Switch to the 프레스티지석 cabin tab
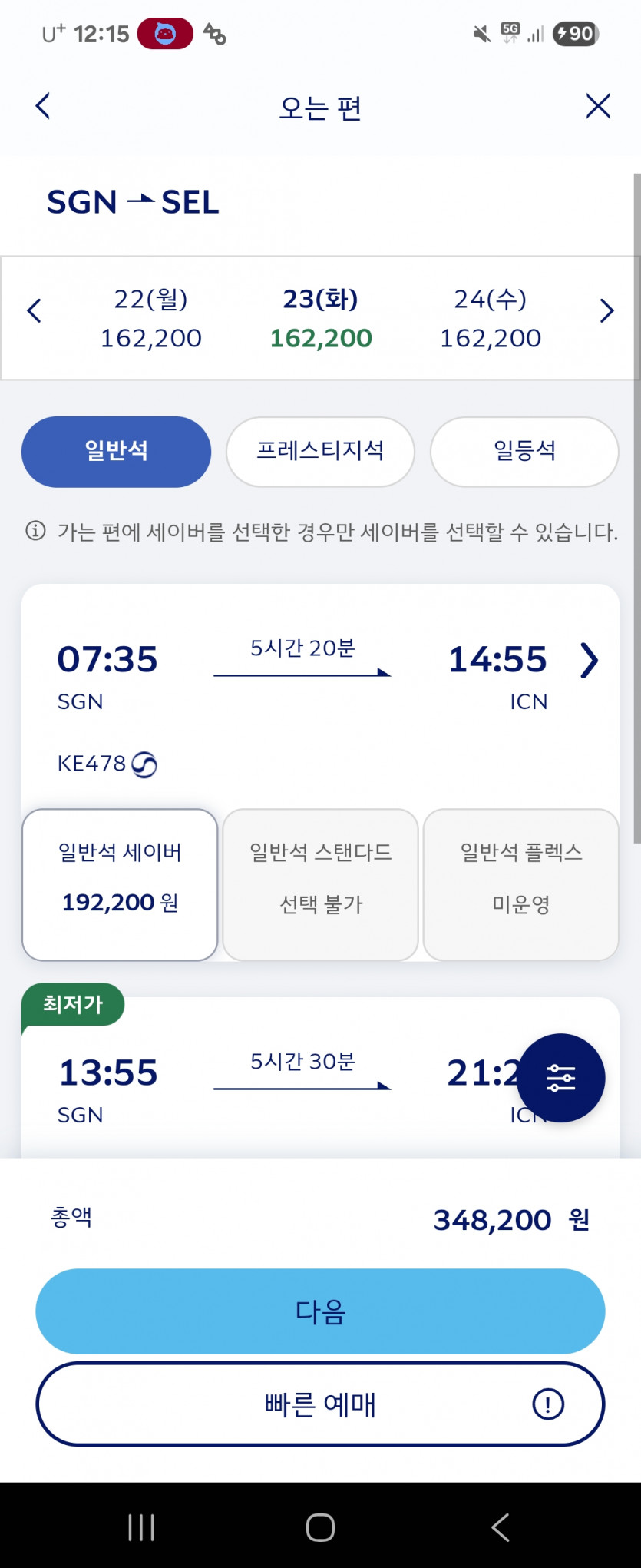The height and width of the screenshot is (1568, 641). point(320,451)
